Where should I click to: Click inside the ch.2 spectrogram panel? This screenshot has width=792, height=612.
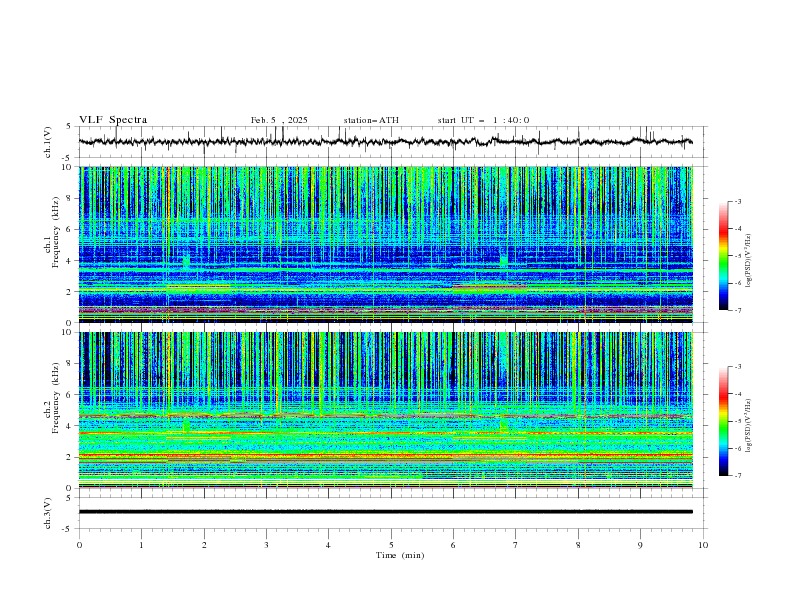(385, 410)
